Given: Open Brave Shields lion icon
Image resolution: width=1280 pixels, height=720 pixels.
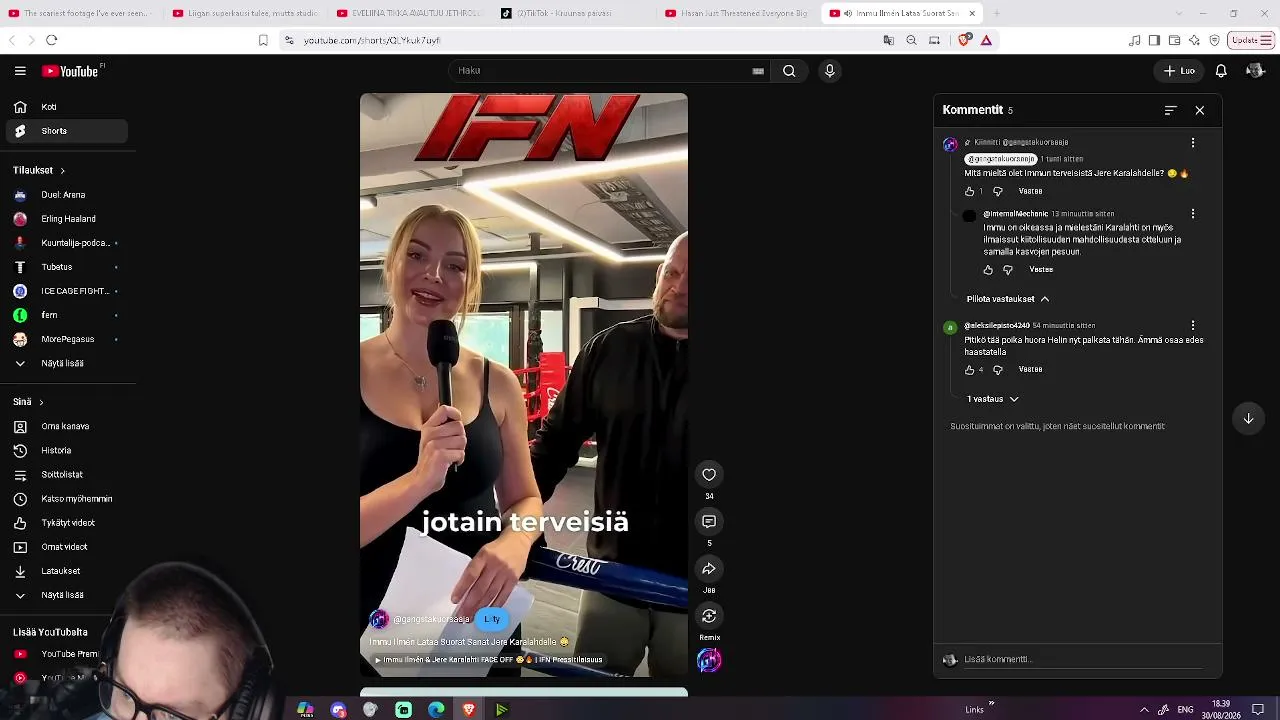Looking at the screenshot, I should (x=964, y=40).
